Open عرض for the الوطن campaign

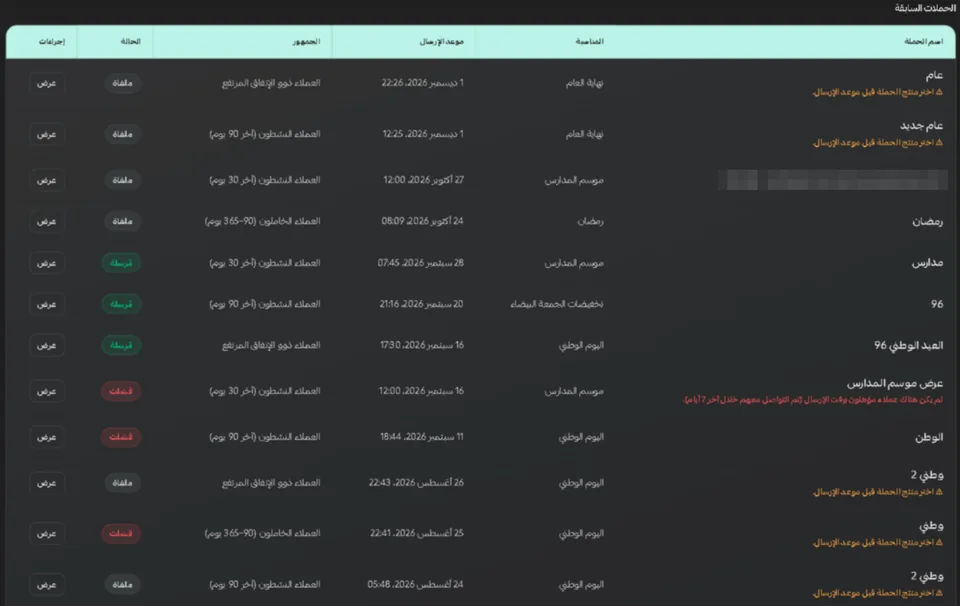click(47, 437)
